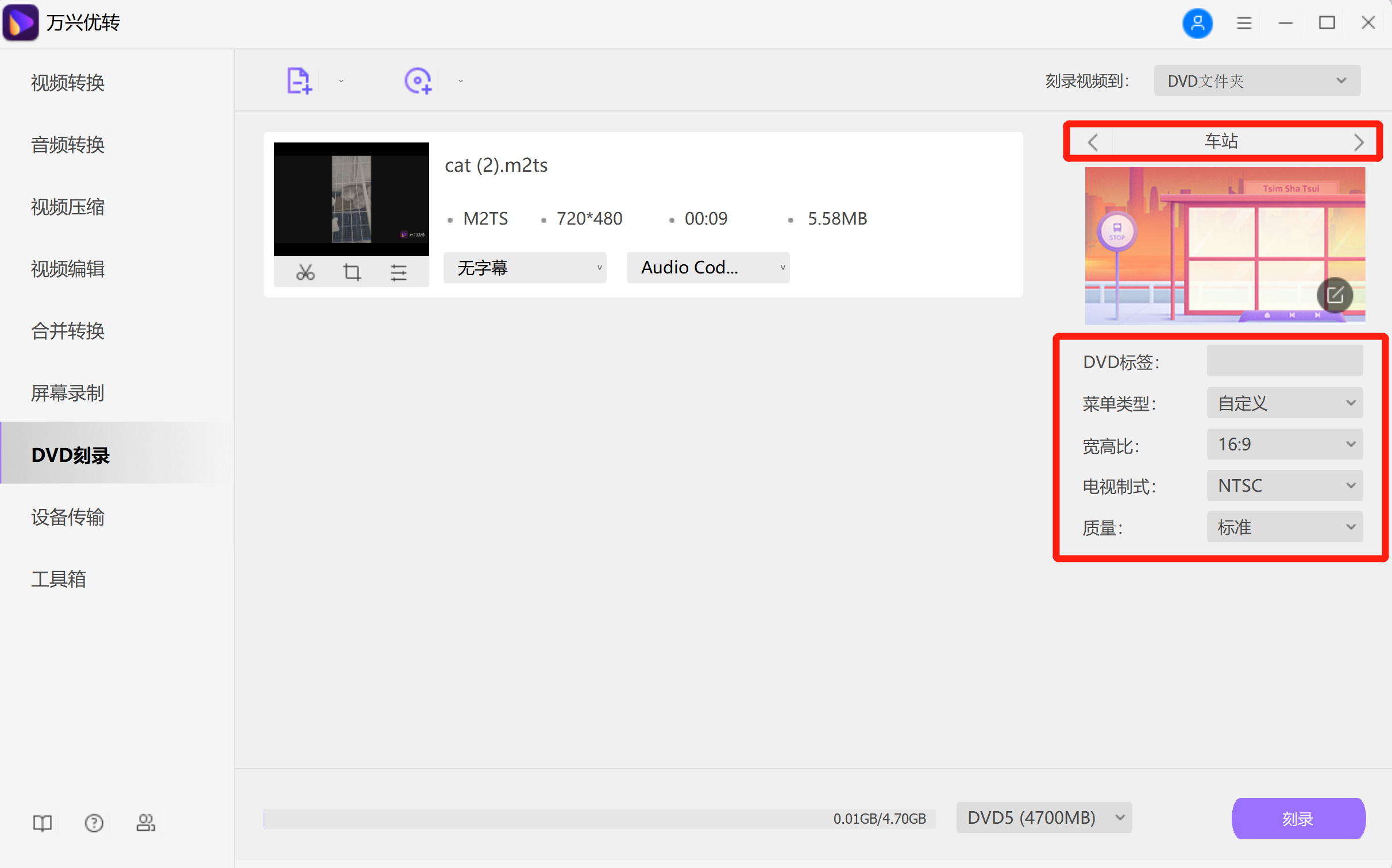This screenshot has height=868, width=1392.
Task: Open the DVD5 (4700MB) capacity dropdown
Action: pos(1043,817)
